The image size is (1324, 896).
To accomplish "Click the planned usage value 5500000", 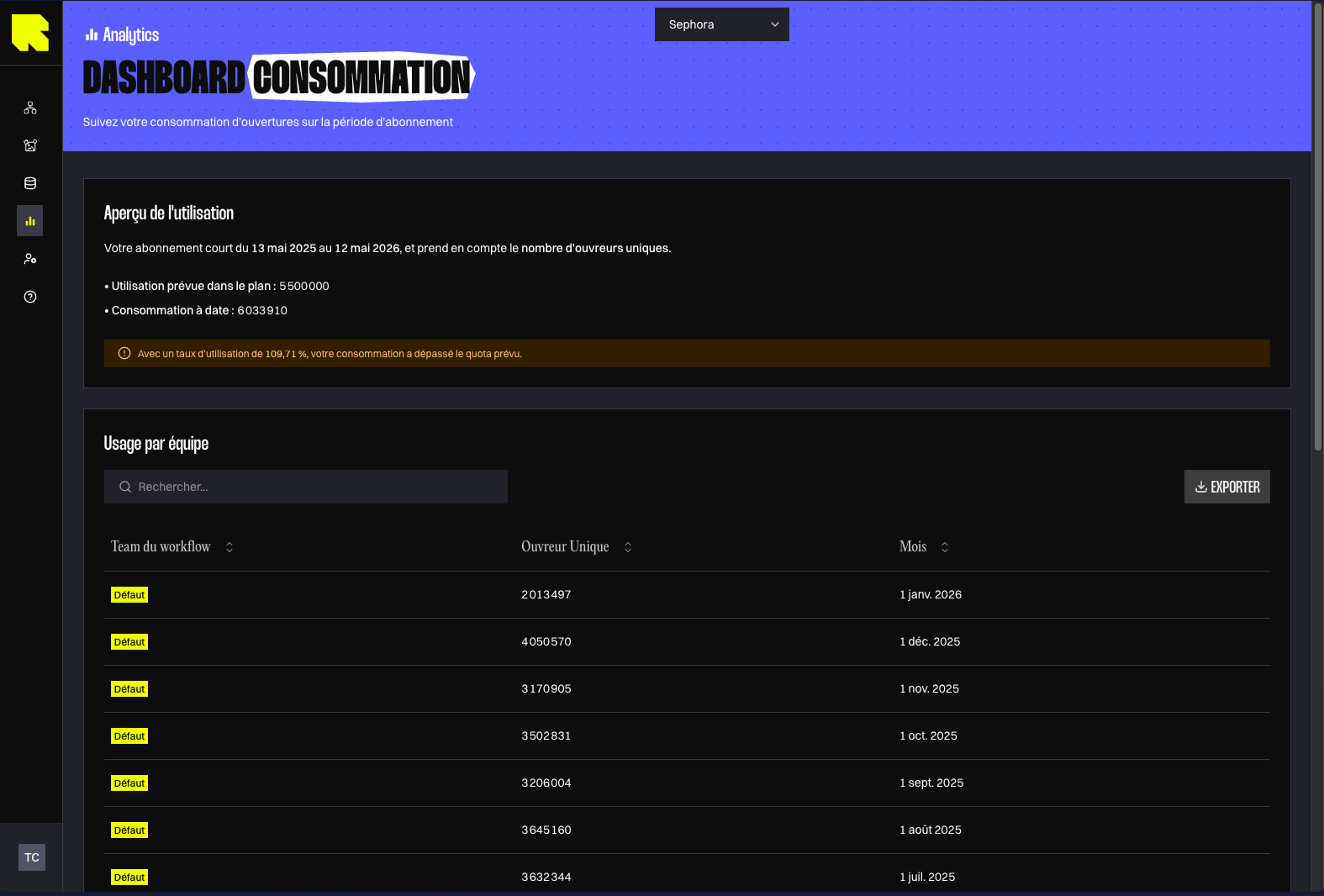I will (304, 287).
